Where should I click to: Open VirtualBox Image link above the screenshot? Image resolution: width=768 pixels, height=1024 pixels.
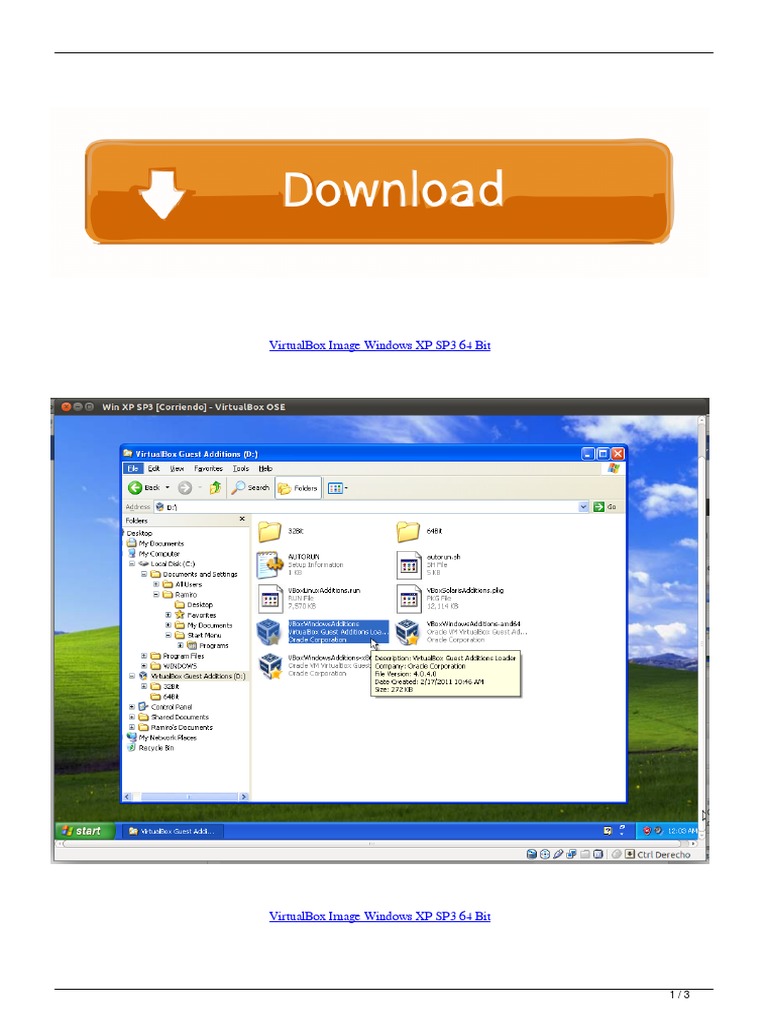(379, 345)
